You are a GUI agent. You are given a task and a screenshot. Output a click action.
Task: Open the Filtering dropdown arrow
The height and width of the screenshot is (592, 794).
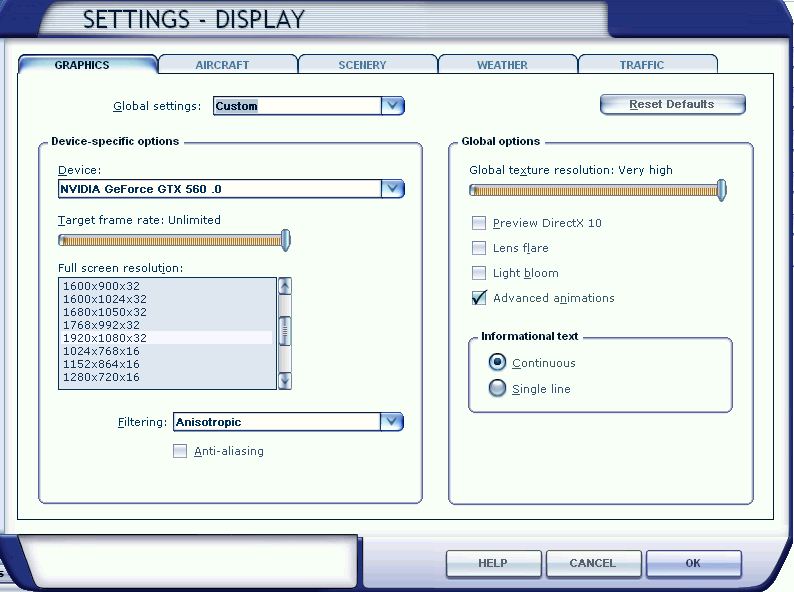pyautogui.click(x=392, y=422)
